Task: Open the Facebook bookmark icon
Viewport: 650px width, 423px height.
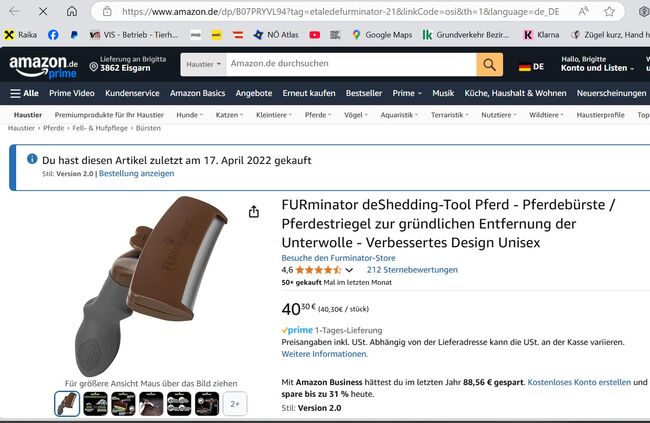Action: (53, 35)
